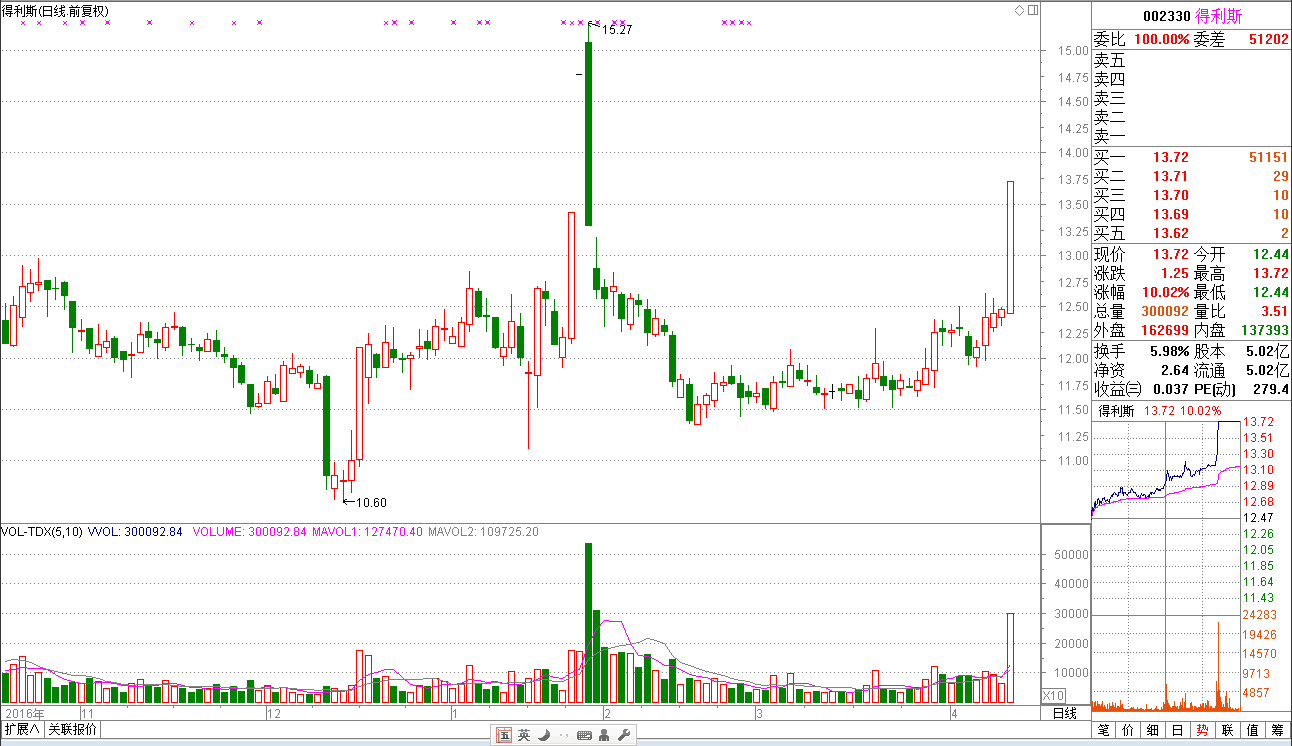Click the 量比 value 3.51
Image resolution: width=1292 pixels, height=746 pixels.
1275,312
